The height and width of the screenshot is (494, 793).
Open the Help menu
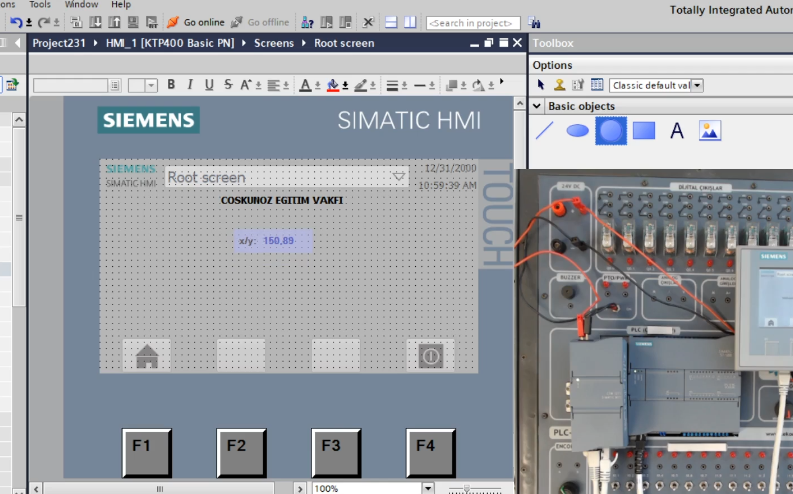[121, 4]
